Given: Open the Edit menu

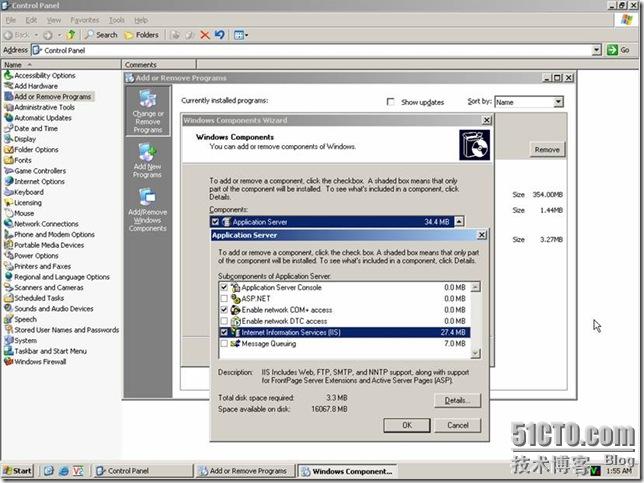Looking at the screenshot, I should click(31, 20).
